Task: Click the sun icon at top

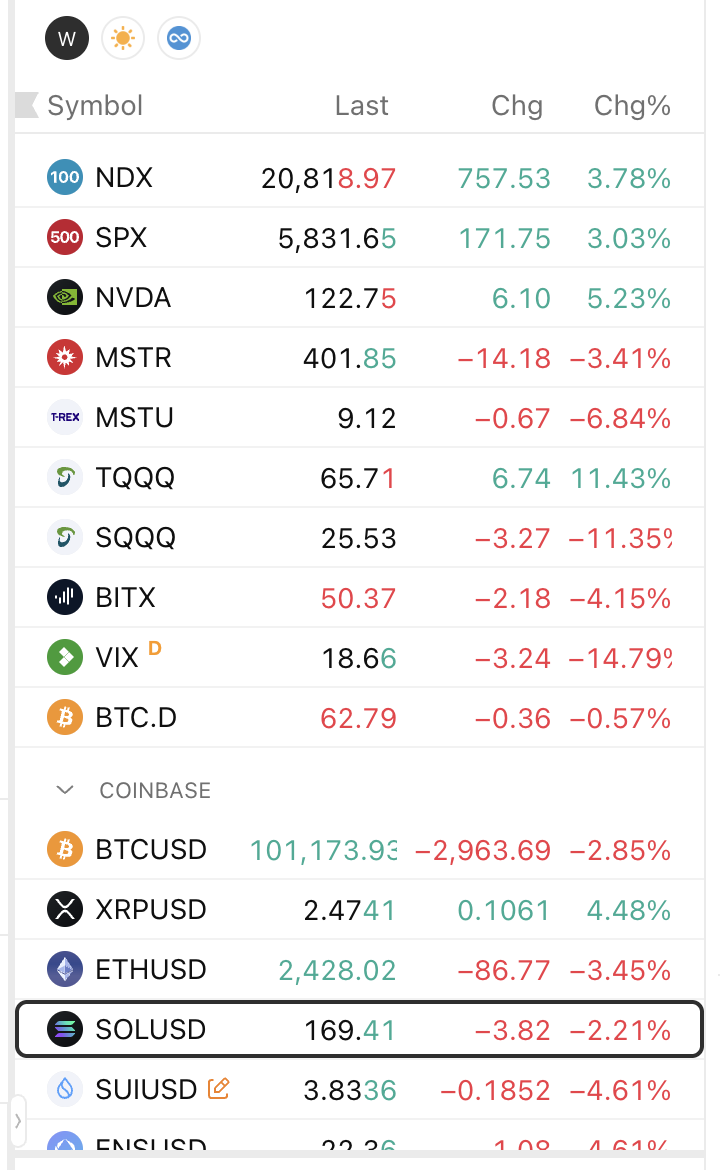Action: [123, 39]
